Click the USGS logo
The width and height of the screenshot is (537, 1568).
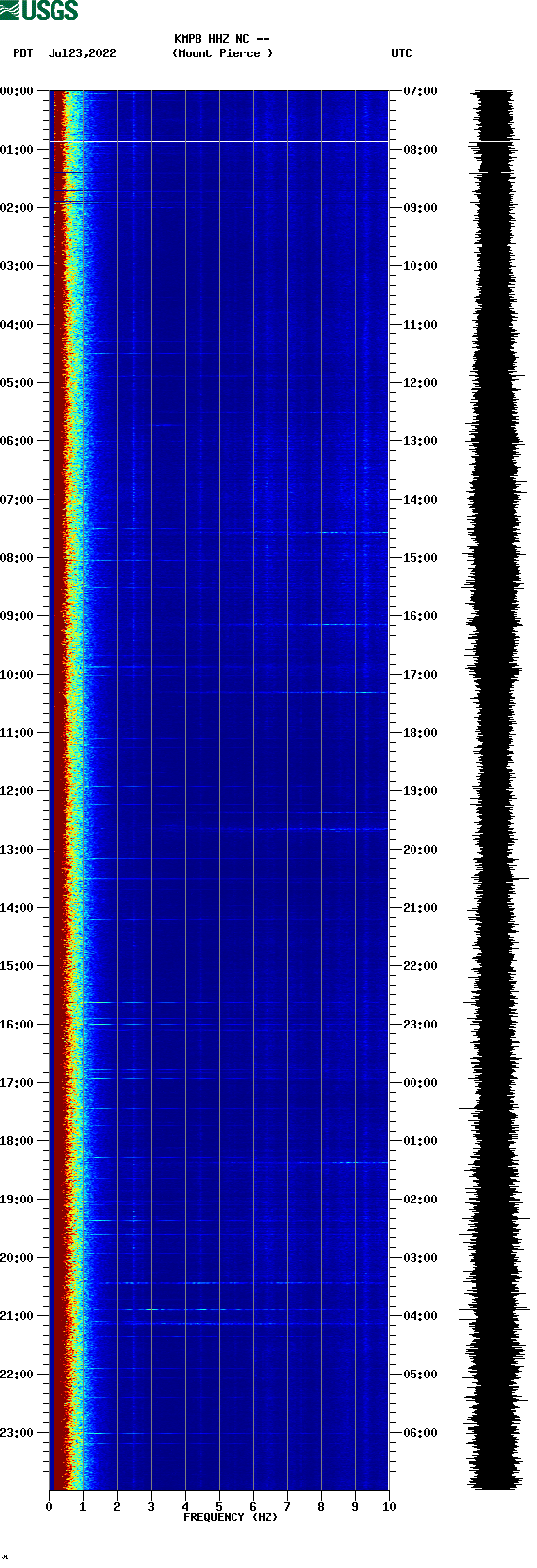pyautogui.click(x=39, y=11)
